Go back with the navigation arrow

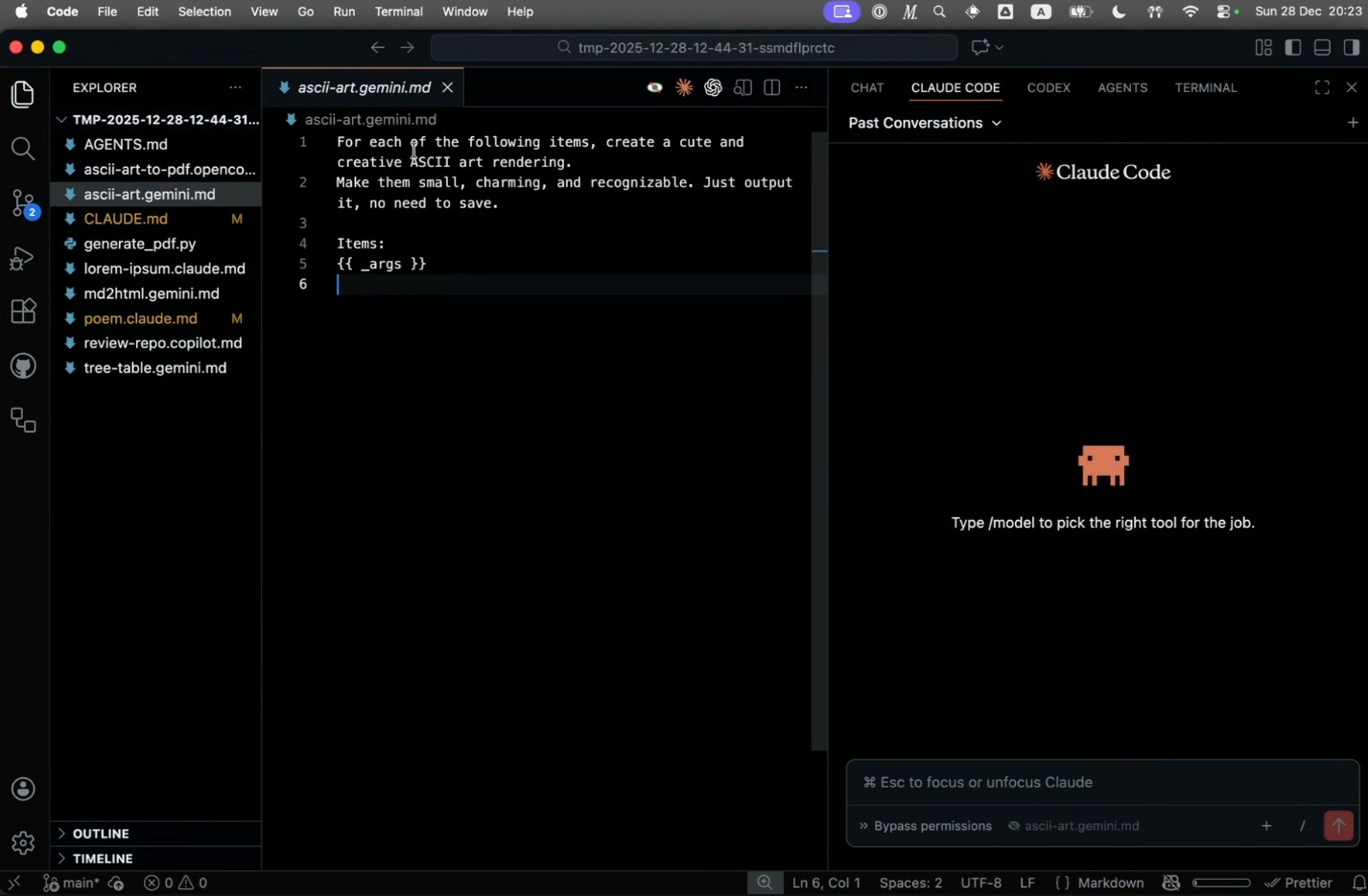coord(378,47)
